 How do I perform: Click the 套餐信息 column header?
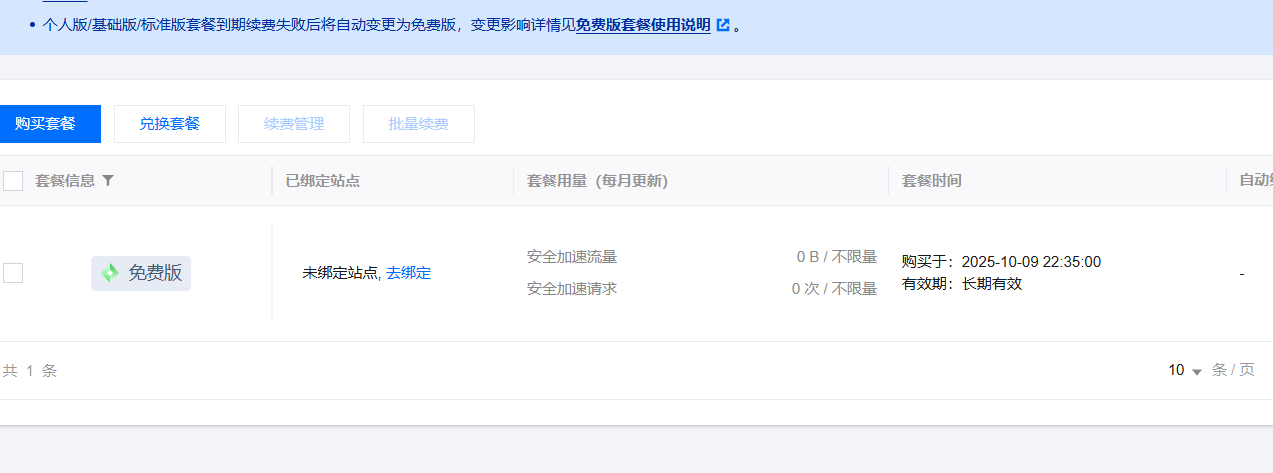click(65, 181)
